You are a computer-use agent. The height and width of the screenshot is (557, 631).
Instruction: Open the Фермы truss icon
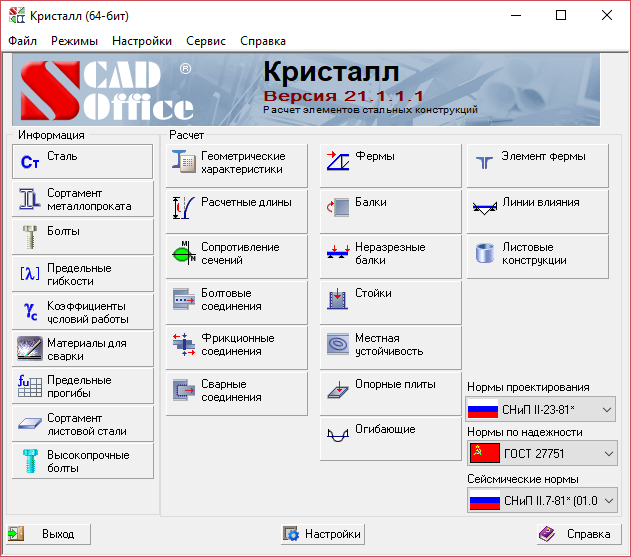338,161
